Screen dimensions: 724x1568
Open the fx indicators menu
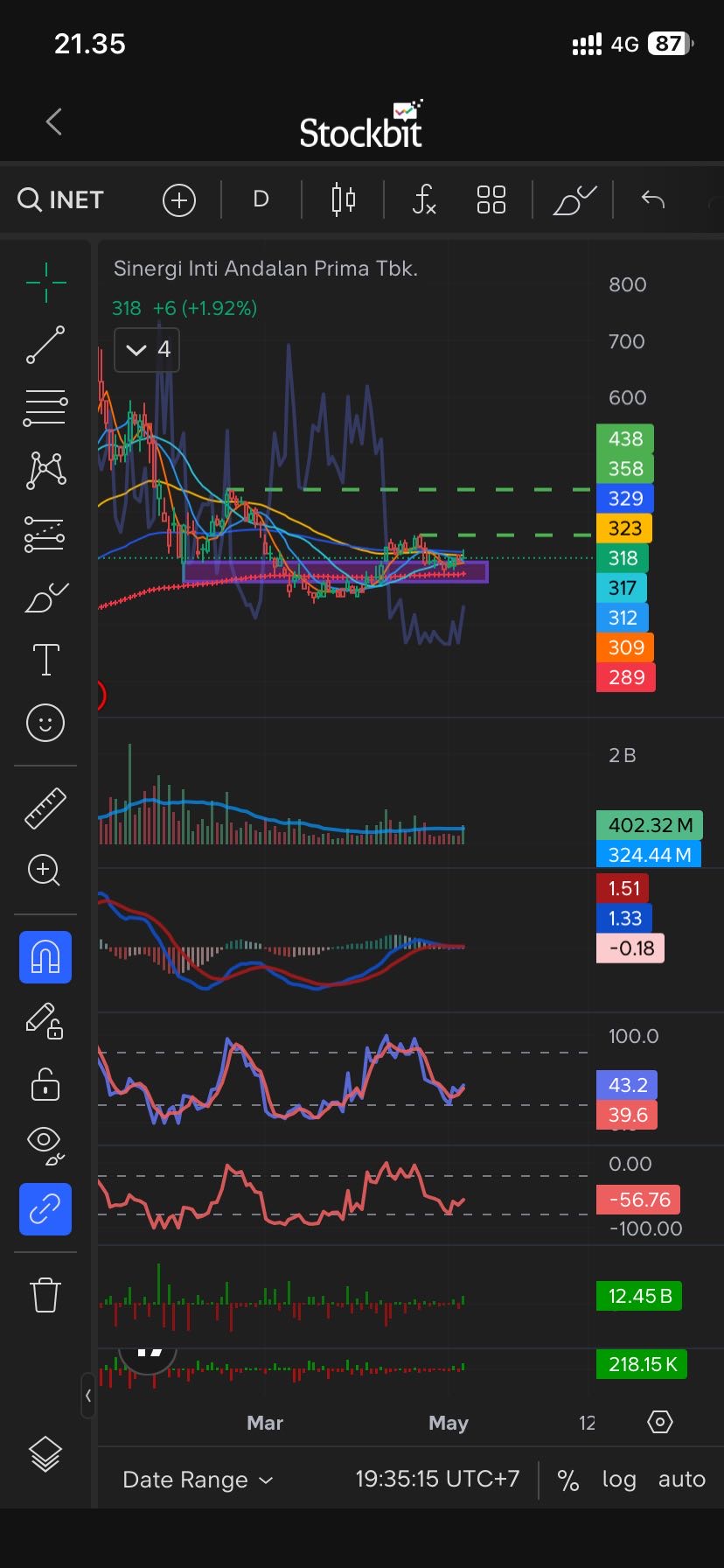pos(424,199)
